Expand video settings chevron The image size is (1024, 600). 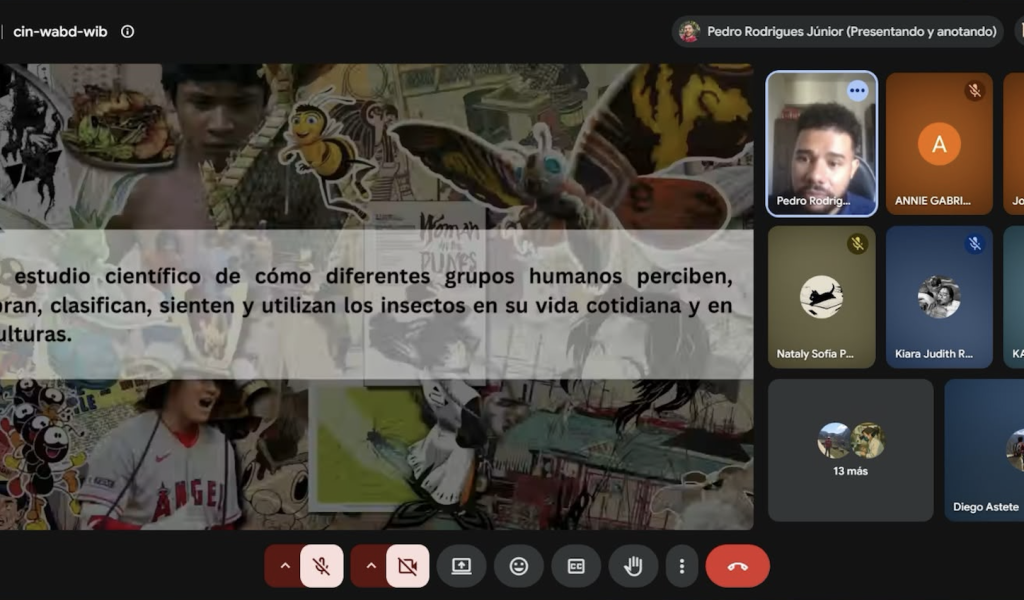click(x=371, y=566)
